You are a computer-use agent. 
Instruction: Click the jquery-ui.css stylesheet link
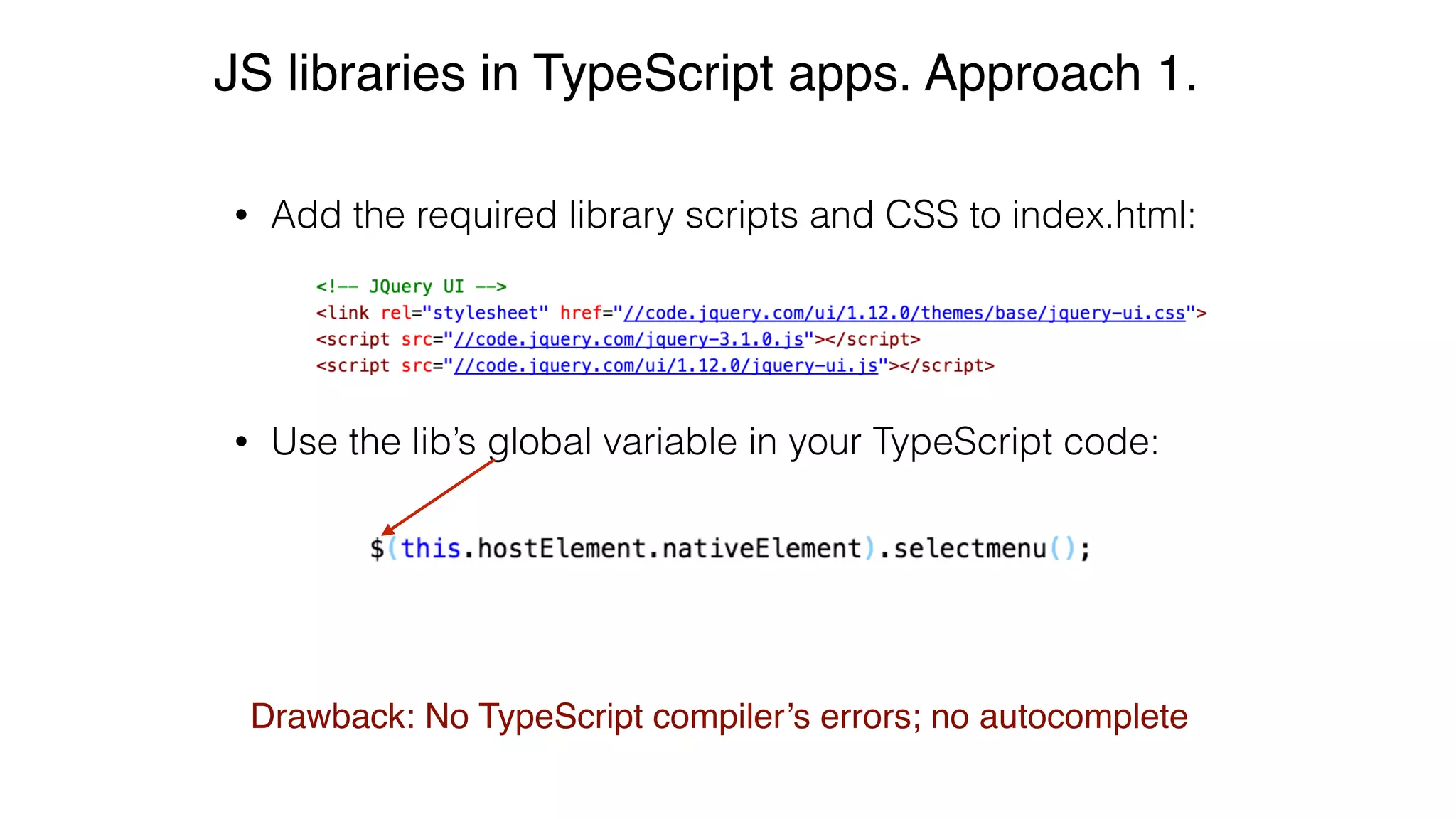904,314
